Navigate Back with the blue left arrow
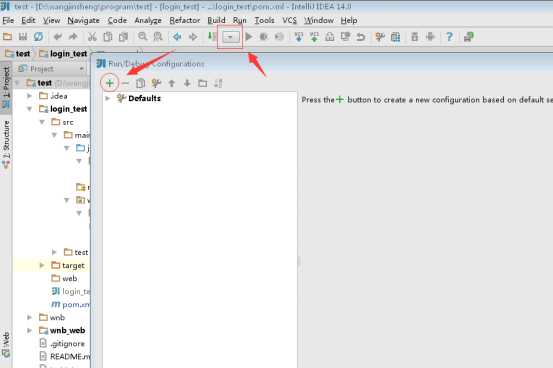Screen dimensions: 553x368 click(x=177, y=36)
